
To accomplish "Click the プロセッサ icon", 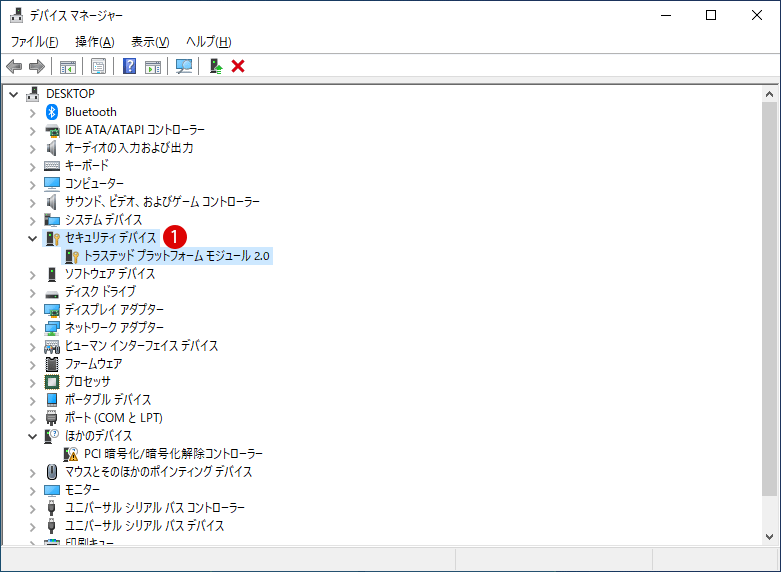I will coord(52,382).
